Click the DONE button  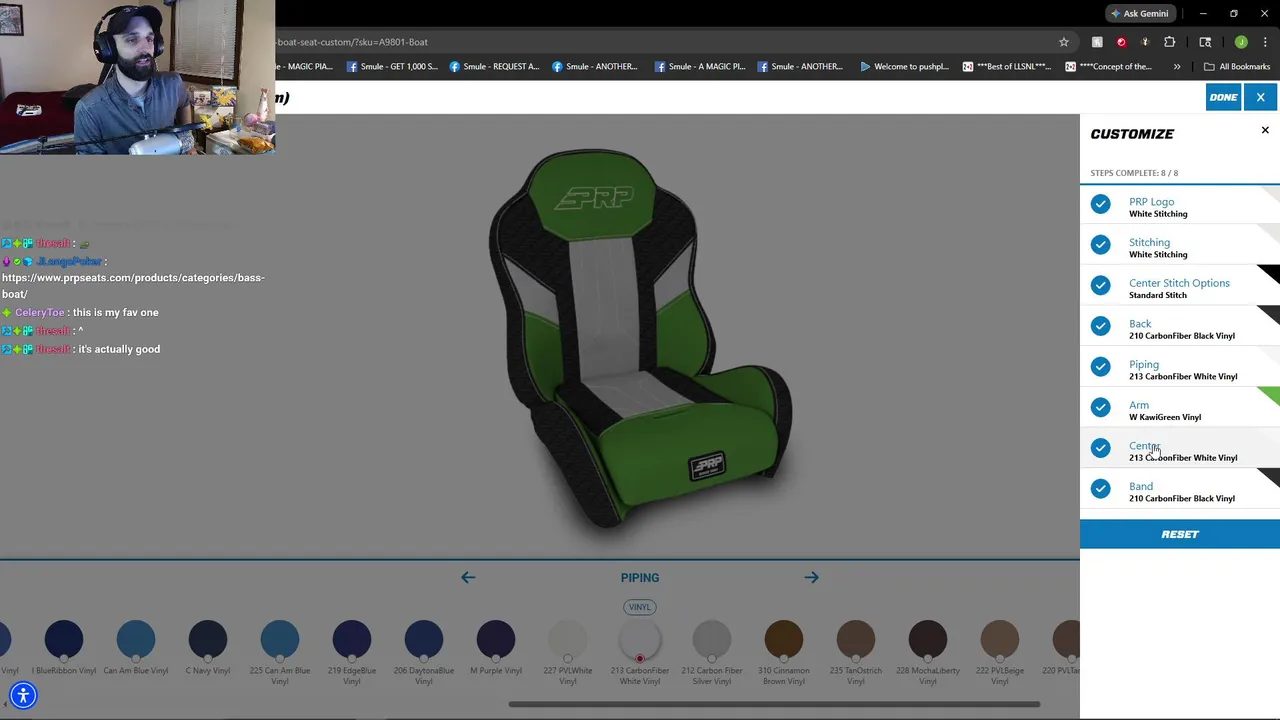click(x=1223, y=97)
